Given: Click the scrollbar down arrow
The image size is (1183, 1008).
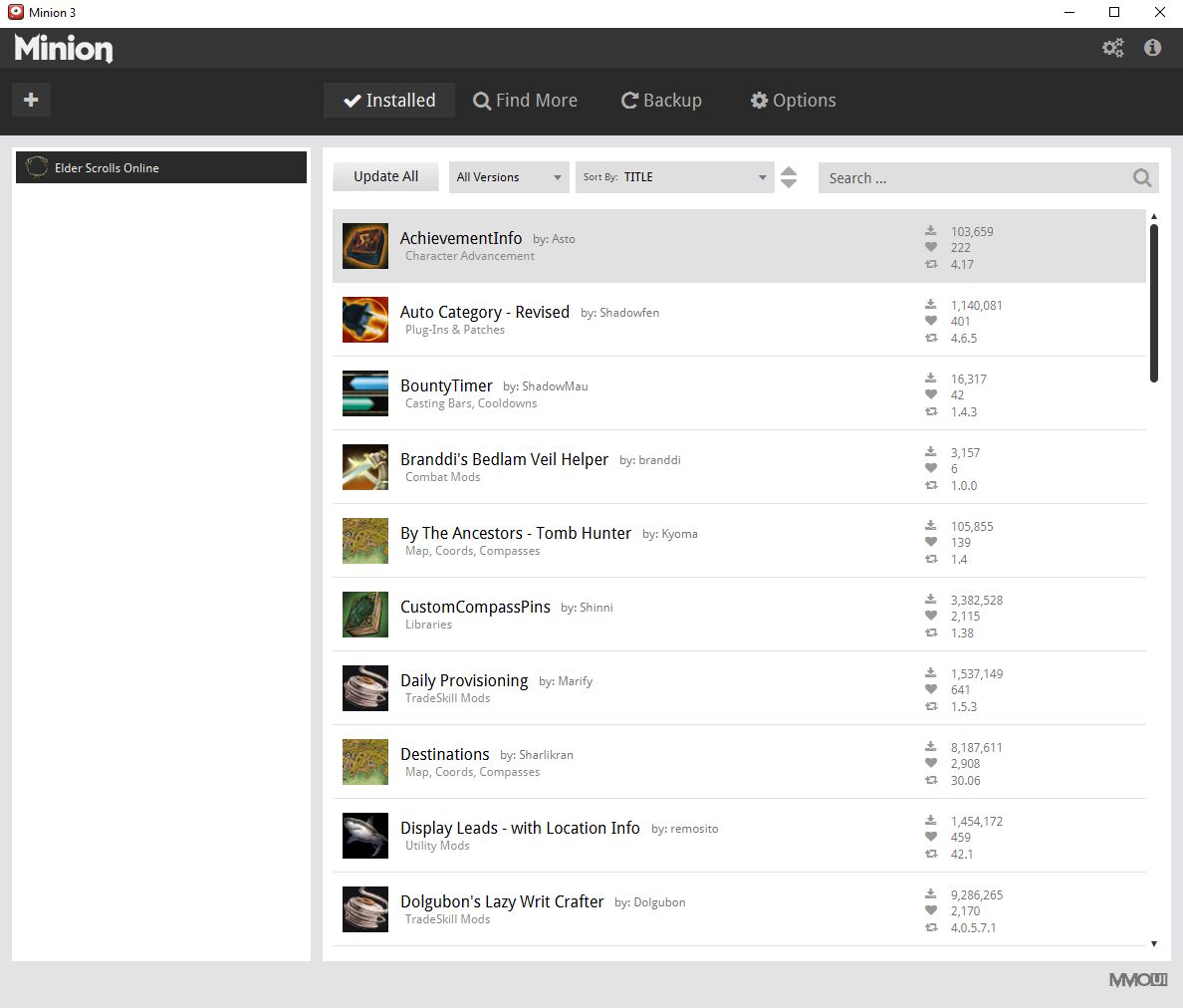Looking at the screenshot, I should pos(1153,943).
